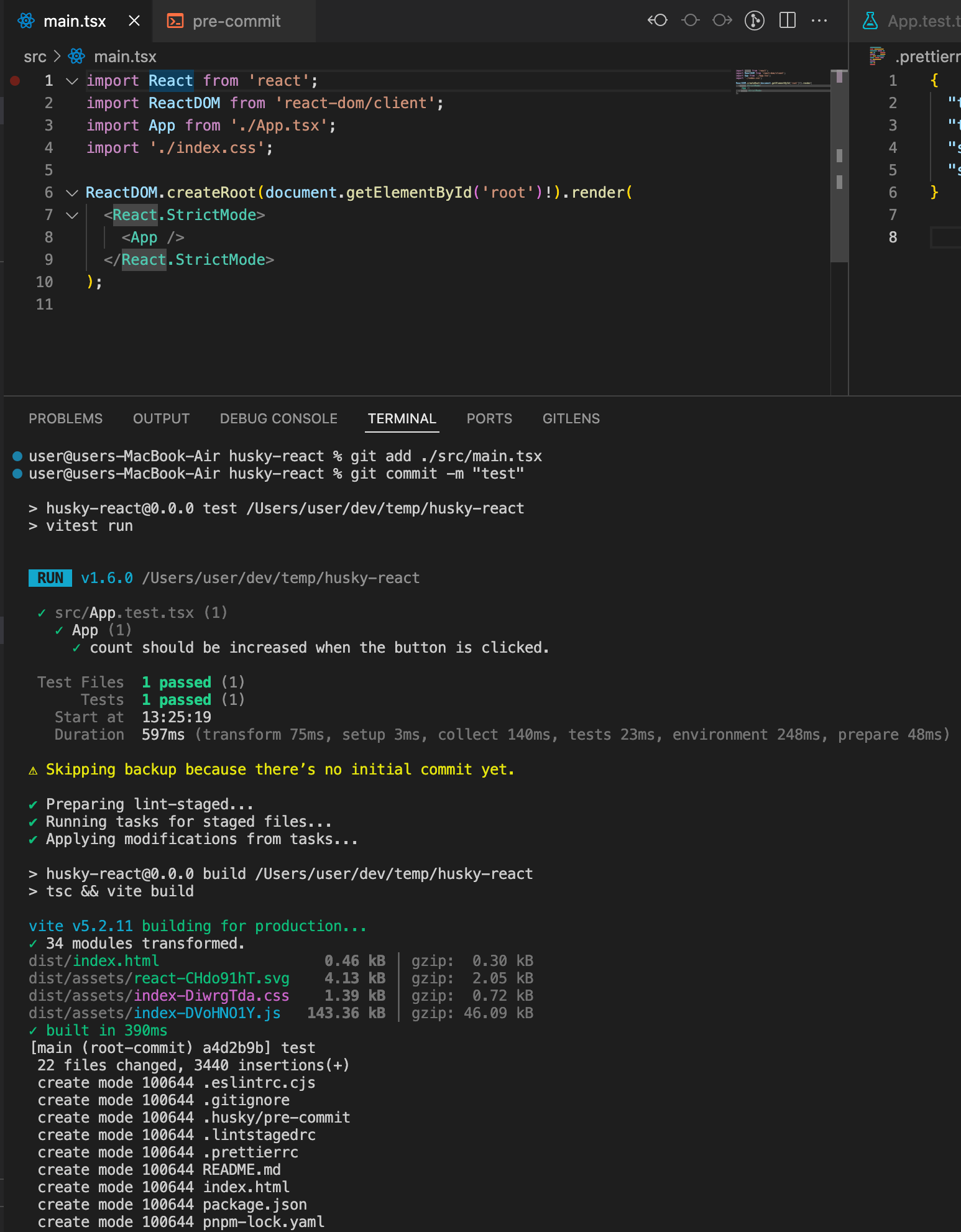Click the src breadcrumb segment
961x1232 pixels.
tap(35, 57)
